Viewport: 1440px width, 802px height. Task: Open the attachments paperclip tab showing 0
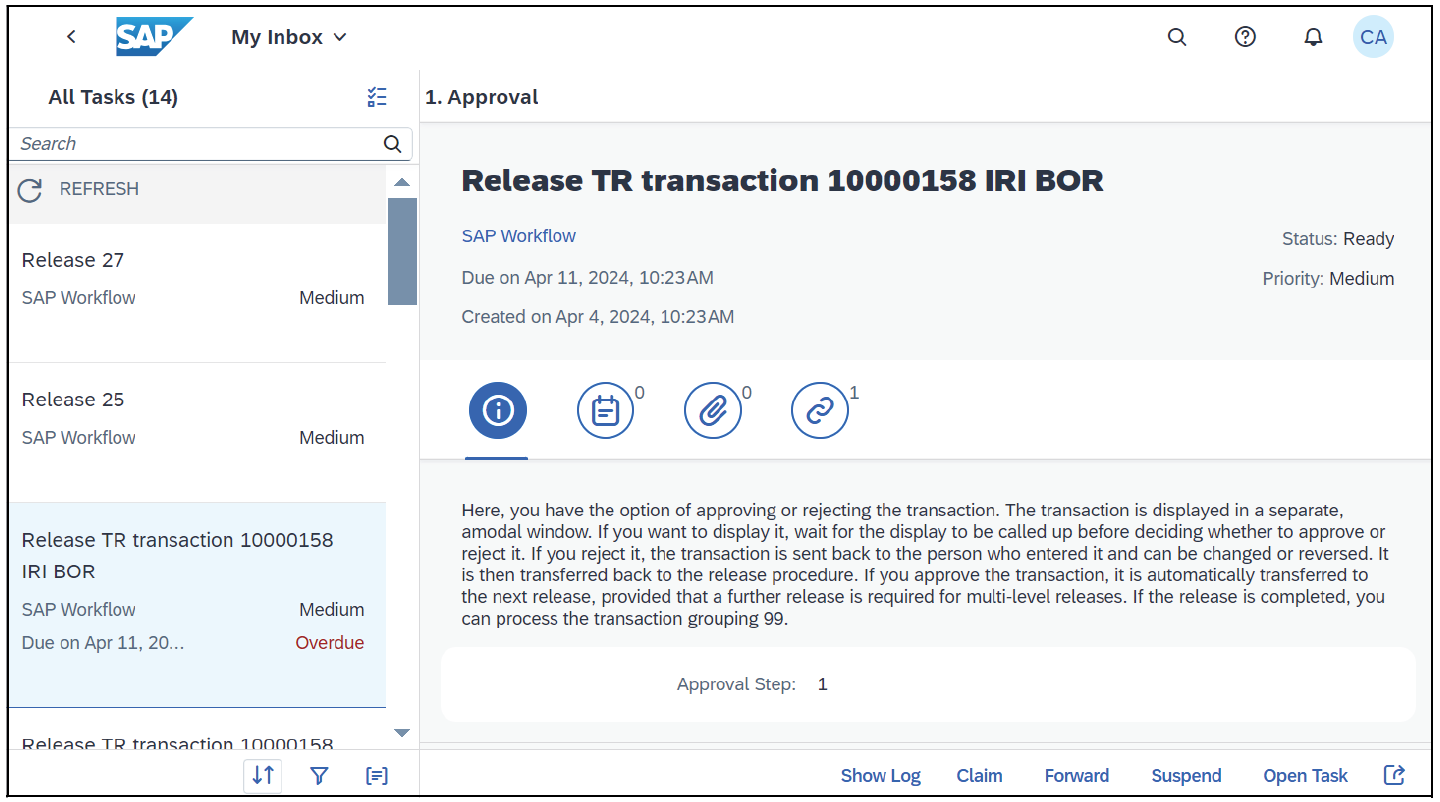point(713,410)
